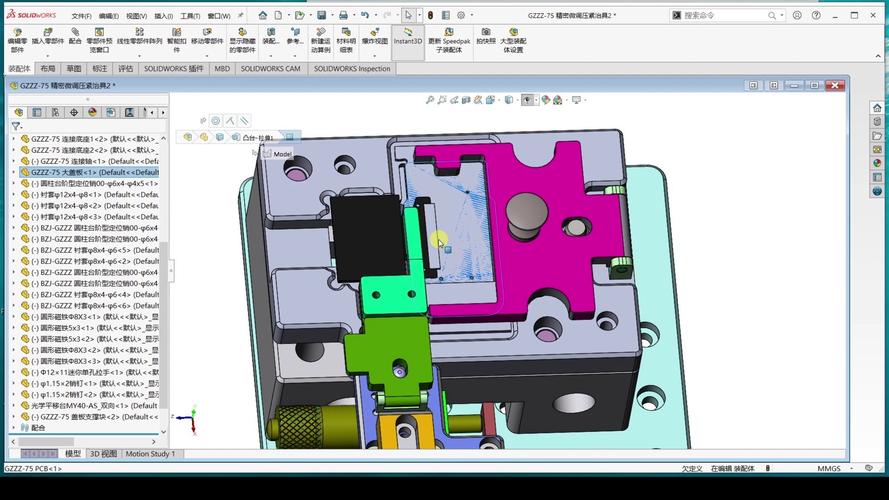This screenshot has width=889, height=500.
Task: Open the FeatureManager design tree tab
Action: click(19, 112)
